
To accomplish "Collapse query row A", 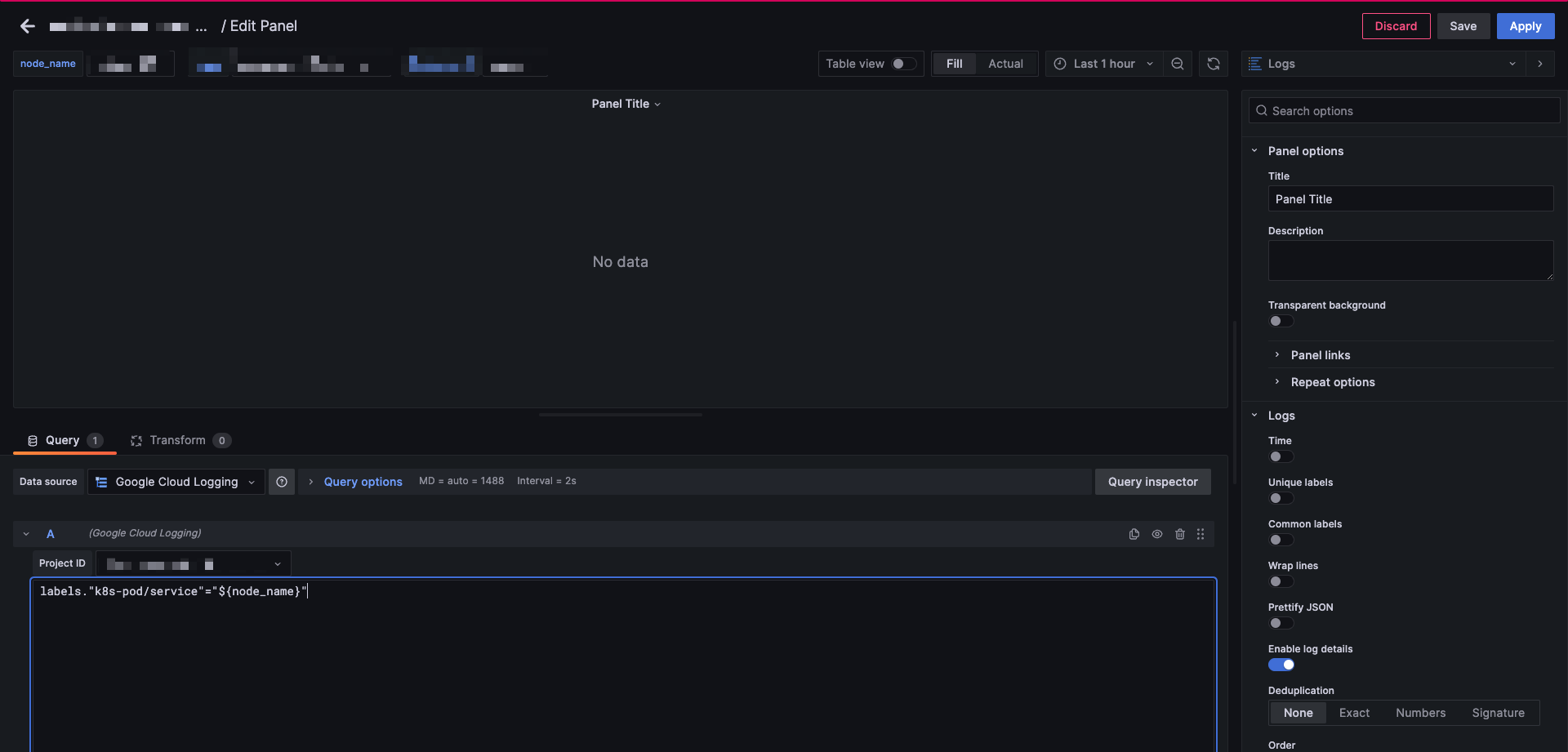I will point(26,534).
